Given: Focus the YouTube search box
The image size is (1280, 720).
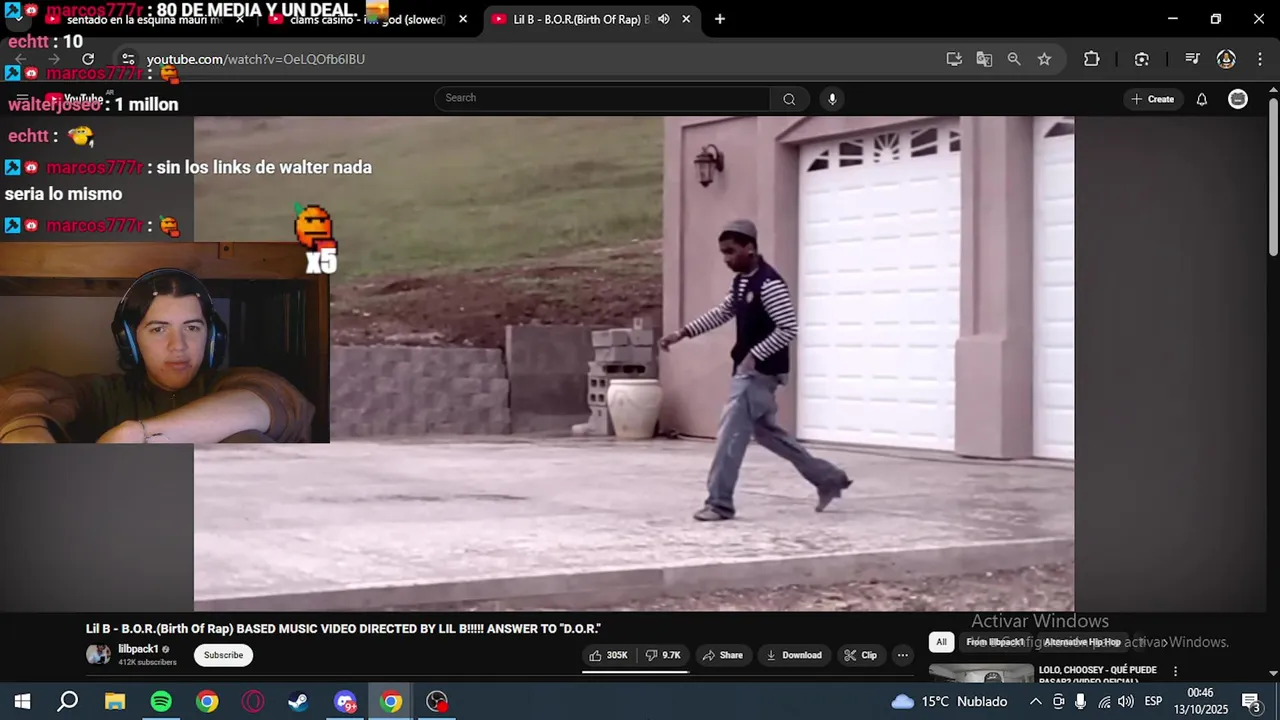Looking at the screenshot, I should [602, 98].
